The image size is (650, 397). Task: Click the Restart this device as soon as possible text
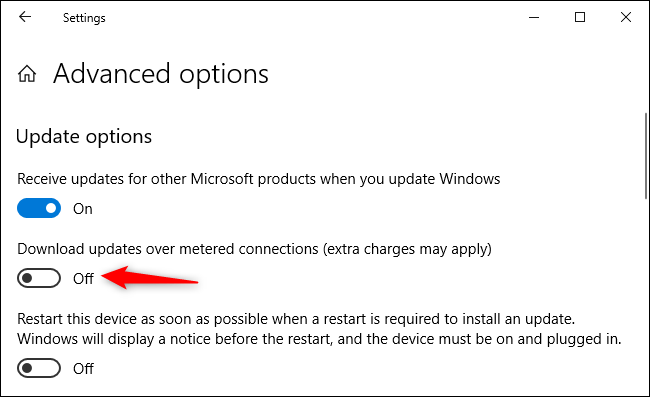coord(296,319)
